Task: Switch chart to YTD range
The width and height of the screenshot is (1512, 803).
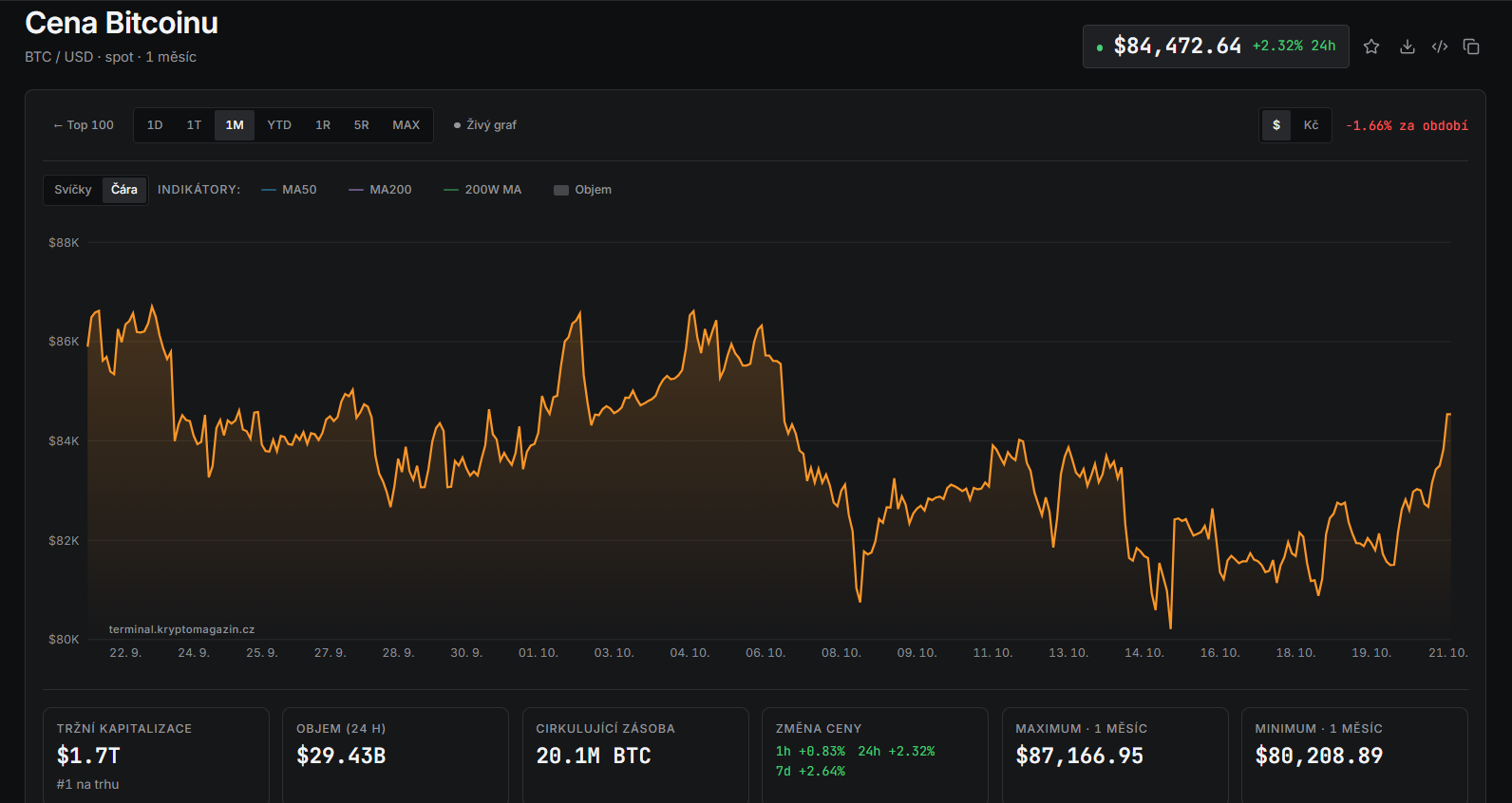Action: (279, 125)
